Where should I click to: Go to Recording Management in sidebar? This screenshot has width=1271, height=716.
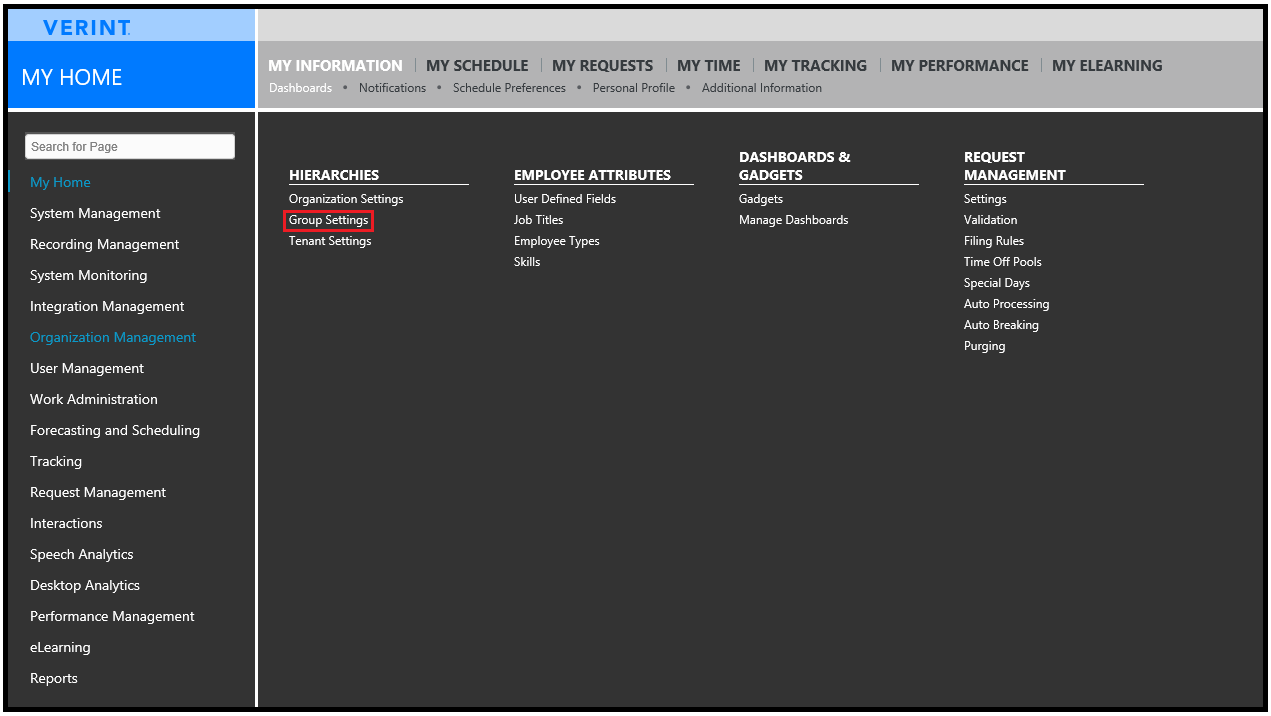click(x=104, y=244)
